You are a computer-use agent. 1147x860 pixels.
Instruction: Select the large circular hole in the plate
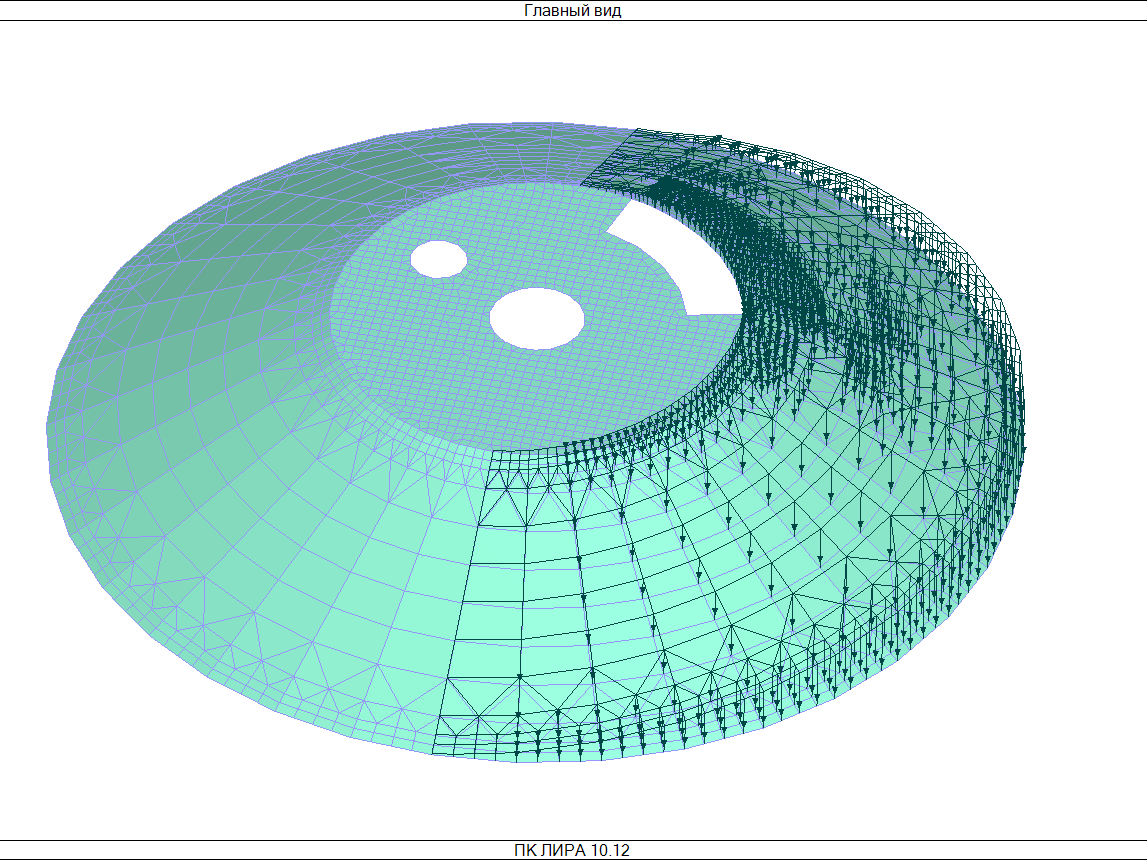537,318
